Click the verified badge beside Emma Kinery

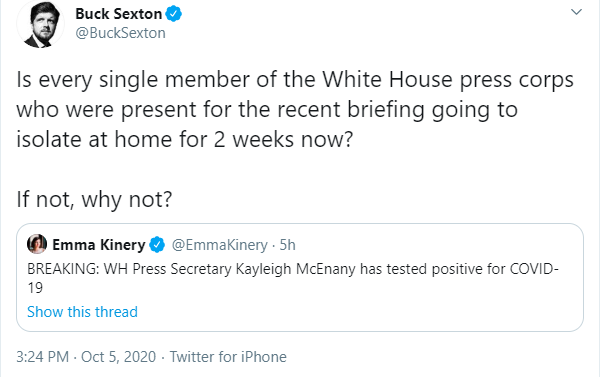pos(157,245)
